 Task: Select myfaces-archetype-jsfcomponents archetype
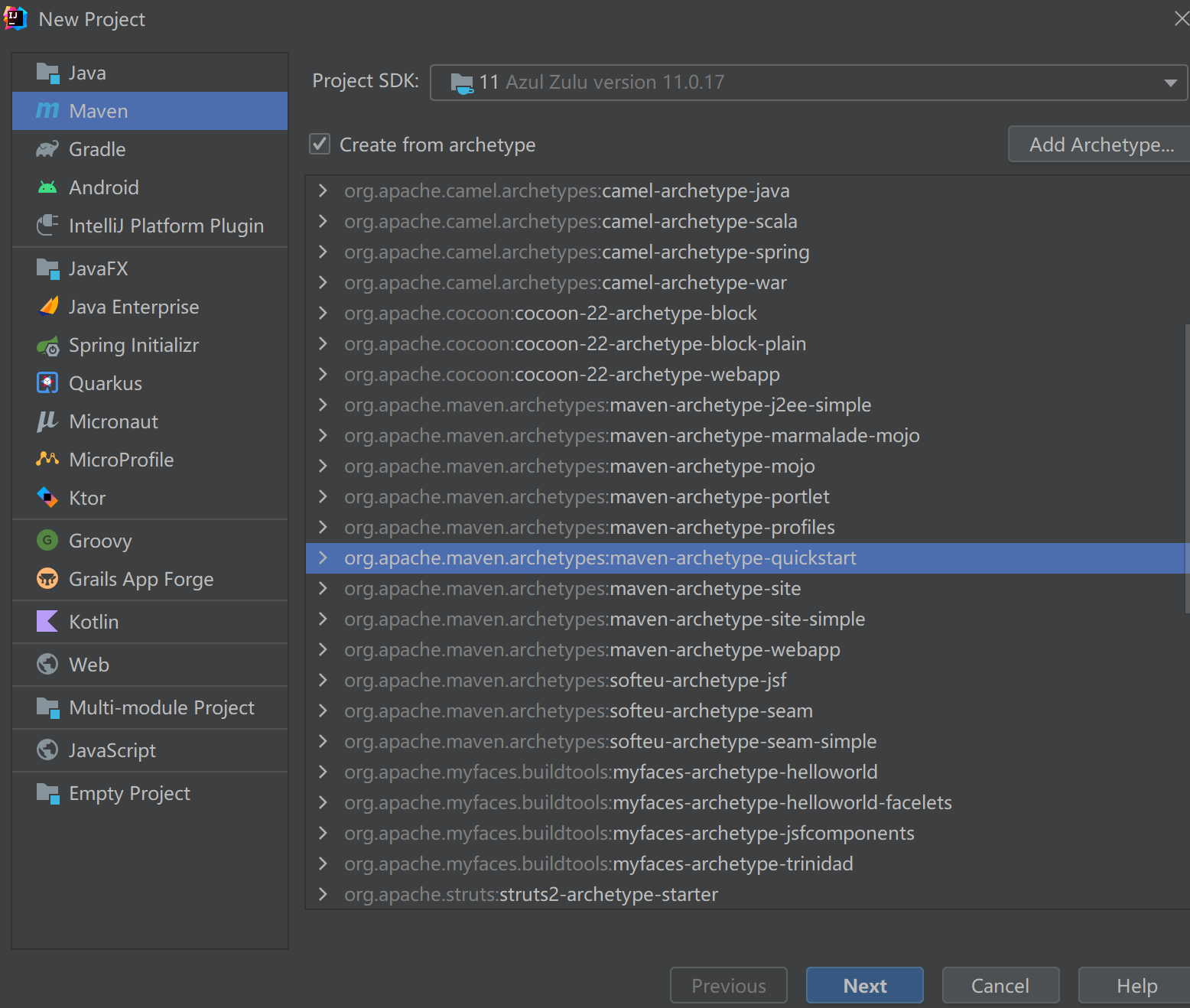746,833
